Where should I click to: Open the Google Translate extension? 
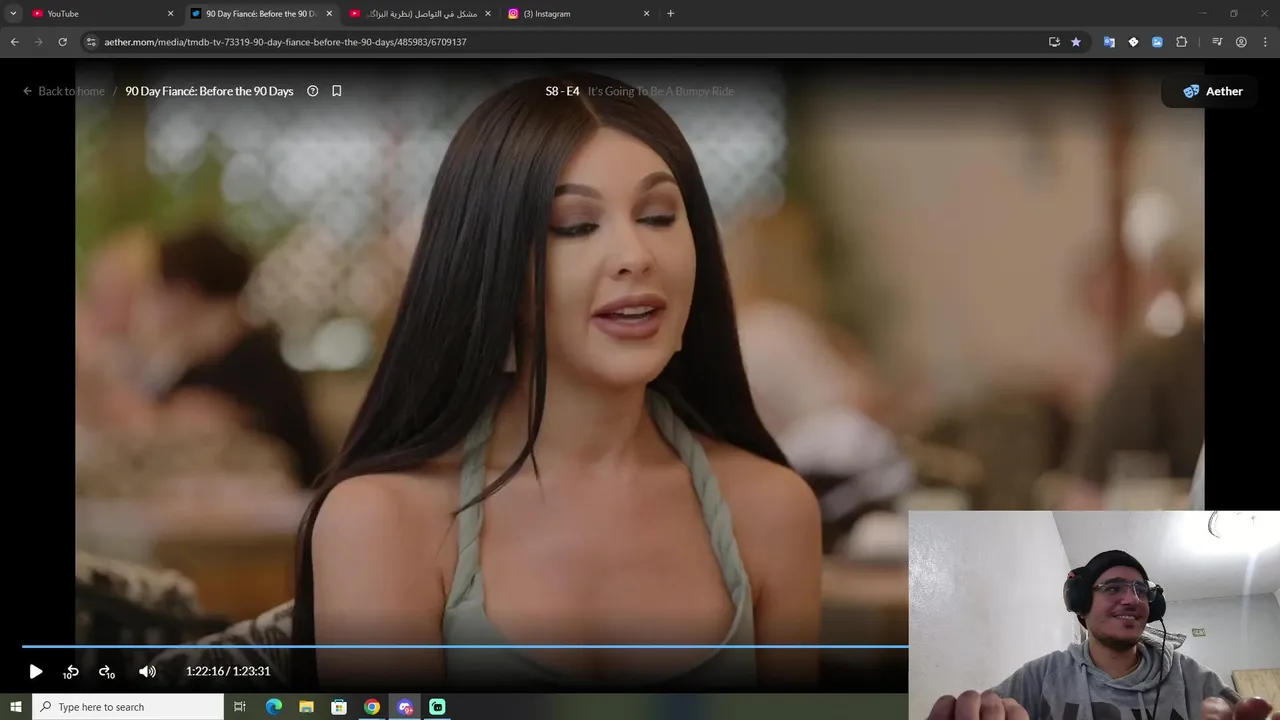click(x=1109, y=42)
